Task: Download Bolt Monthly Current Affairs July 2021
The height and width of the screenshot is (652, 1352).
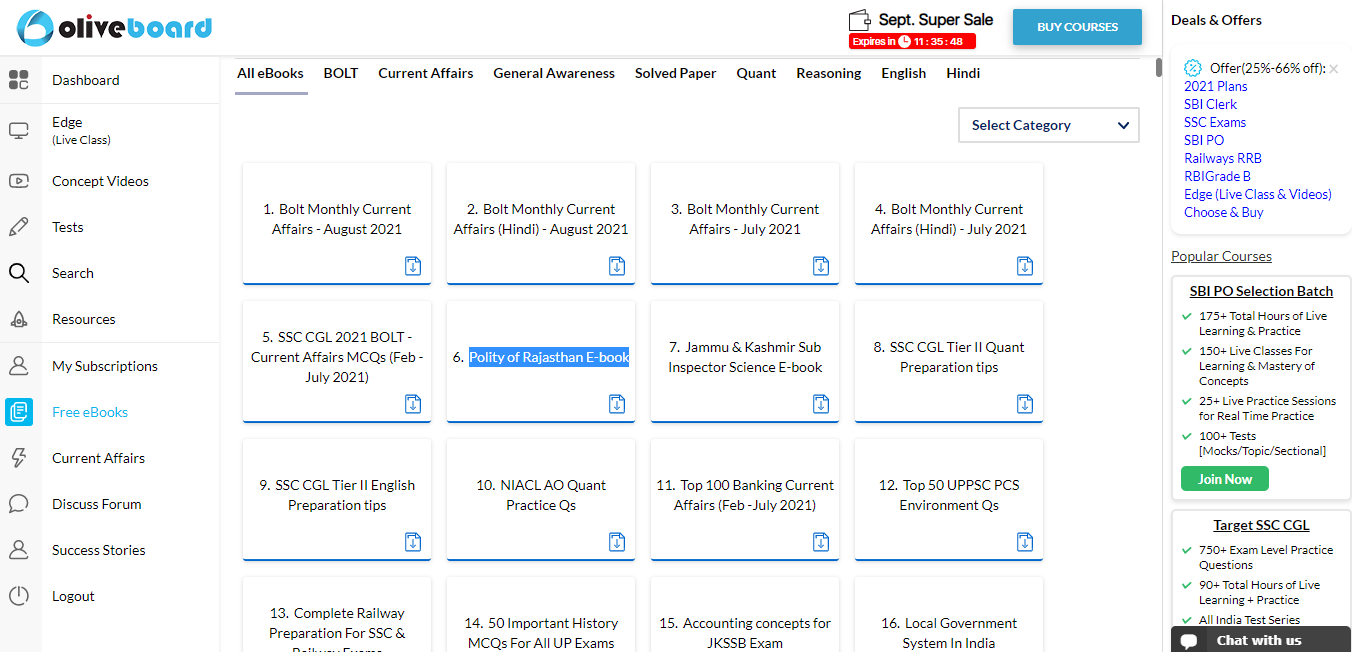Action: pyautogui.click(x=821, y=266)
